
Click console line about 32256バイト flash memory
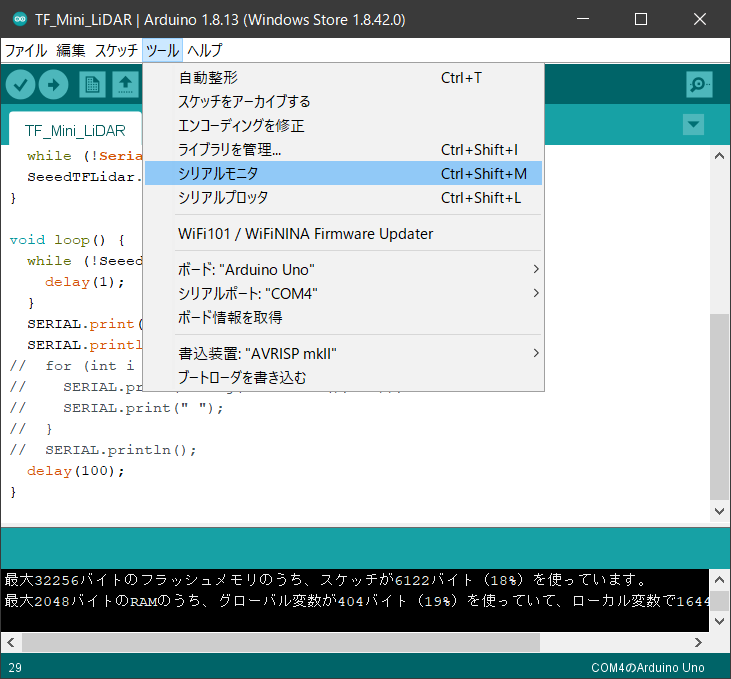point(325,580)
